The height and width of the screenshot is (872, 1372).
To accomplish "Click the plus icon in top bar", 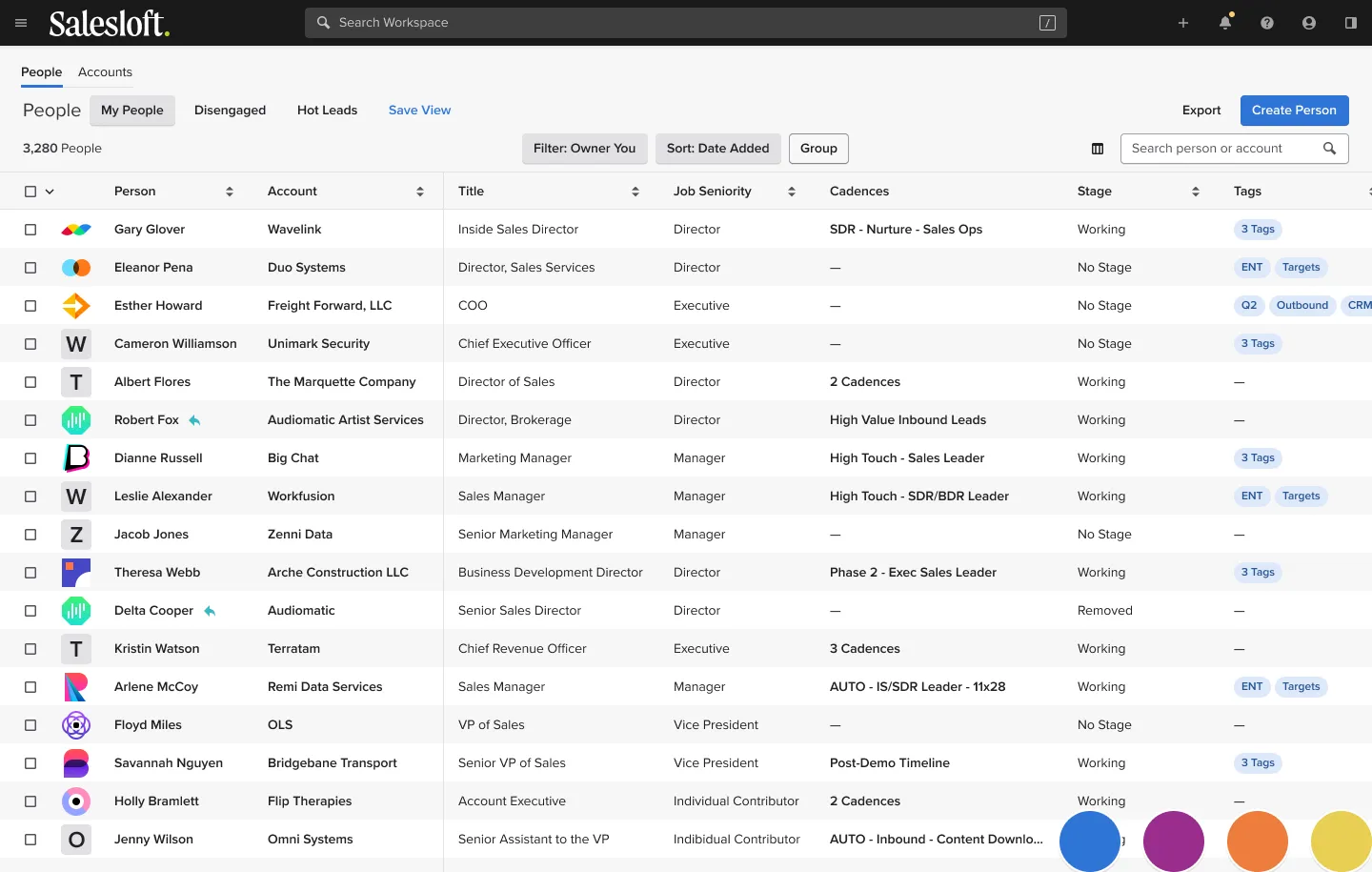I will pos(1183,23).
